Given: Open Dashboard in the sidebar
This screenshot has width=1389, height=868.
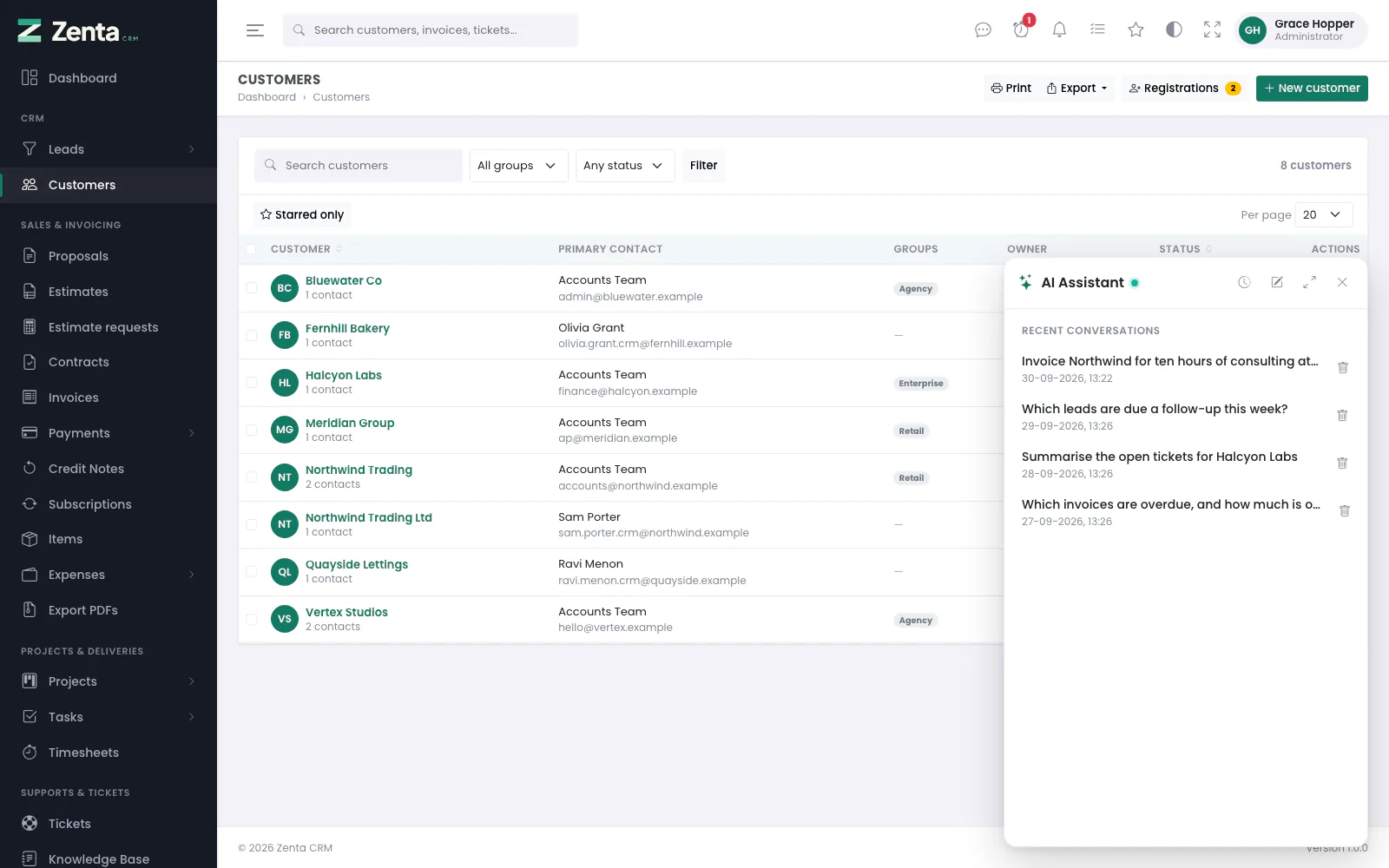Looking at the screenshot, I should click(109, 78).
